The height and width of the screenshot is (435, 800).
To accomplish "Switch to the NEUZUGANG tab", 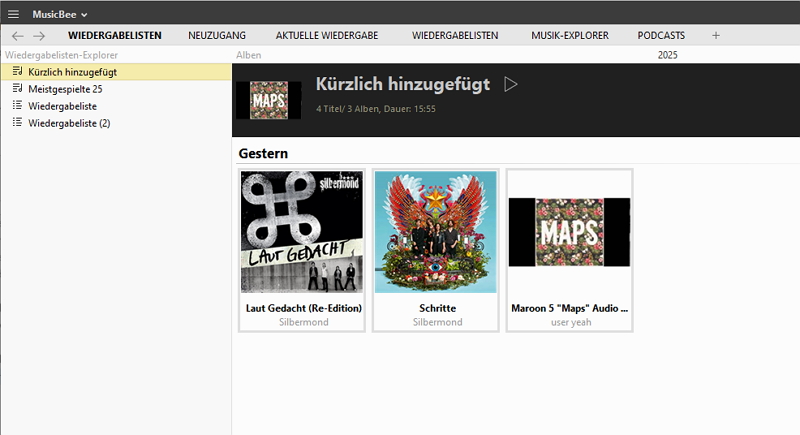I will coord(217,36).
